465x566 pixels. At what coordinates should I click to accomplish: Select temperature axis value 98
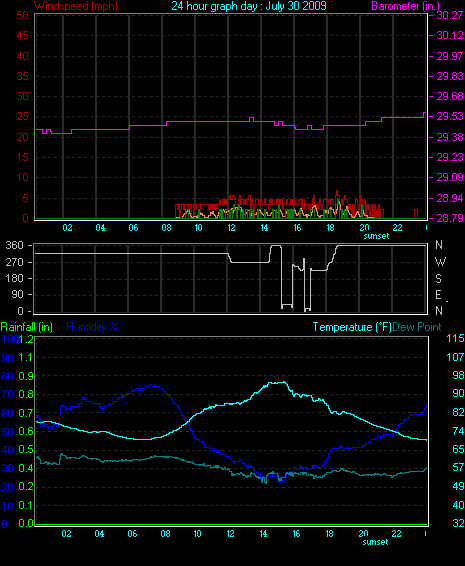pos(458,375)
